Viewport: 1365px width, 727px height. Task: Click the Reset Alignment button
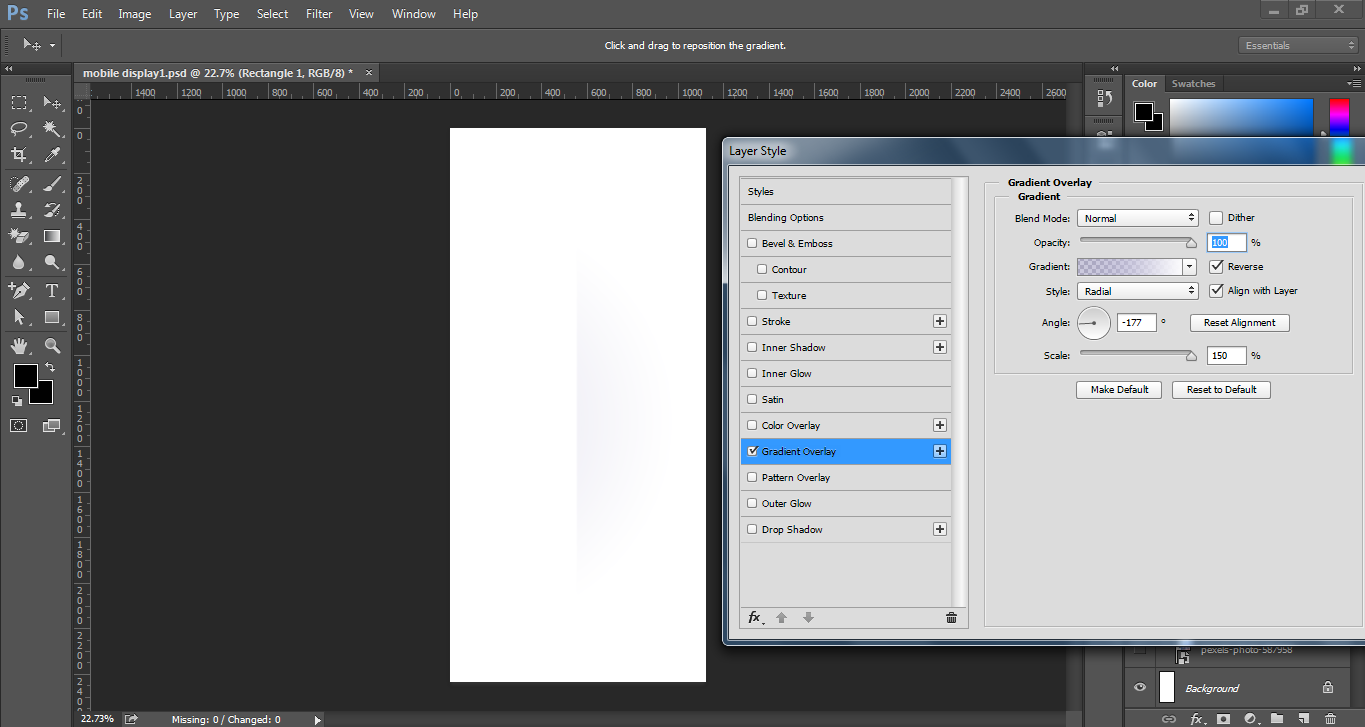click(x=1239, y=323)
